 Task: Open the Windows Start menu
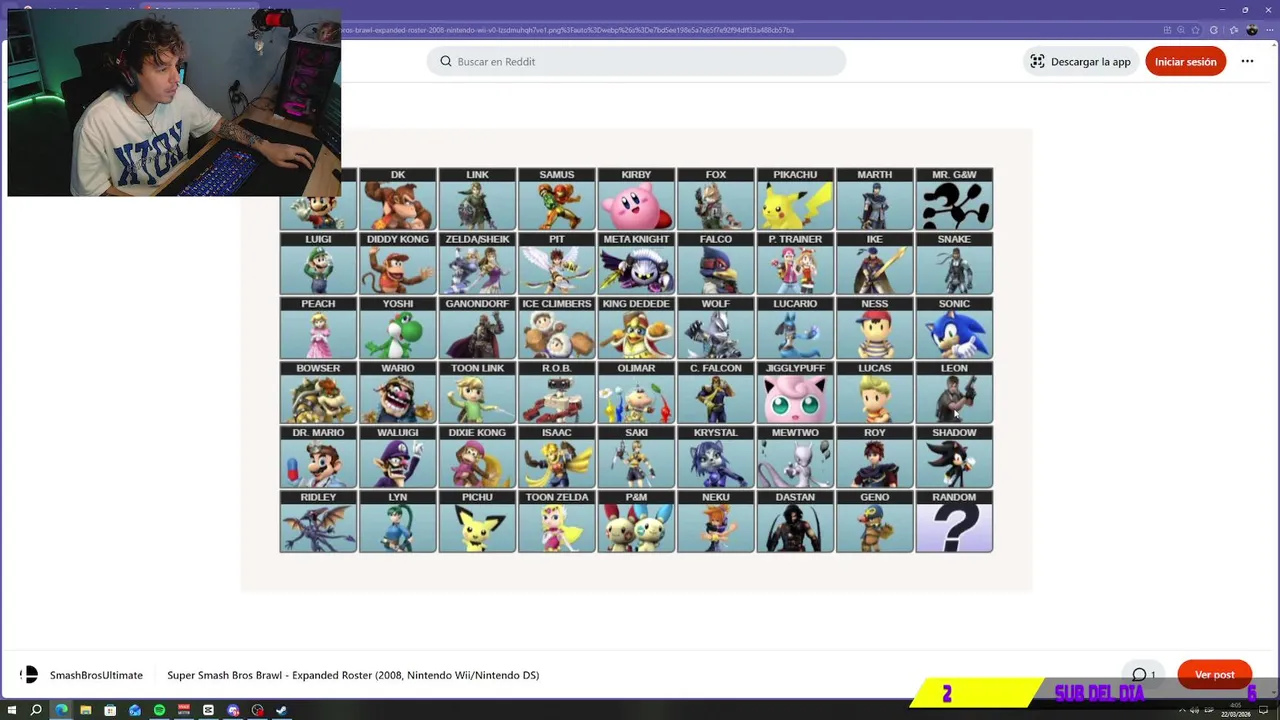(12, 710)
